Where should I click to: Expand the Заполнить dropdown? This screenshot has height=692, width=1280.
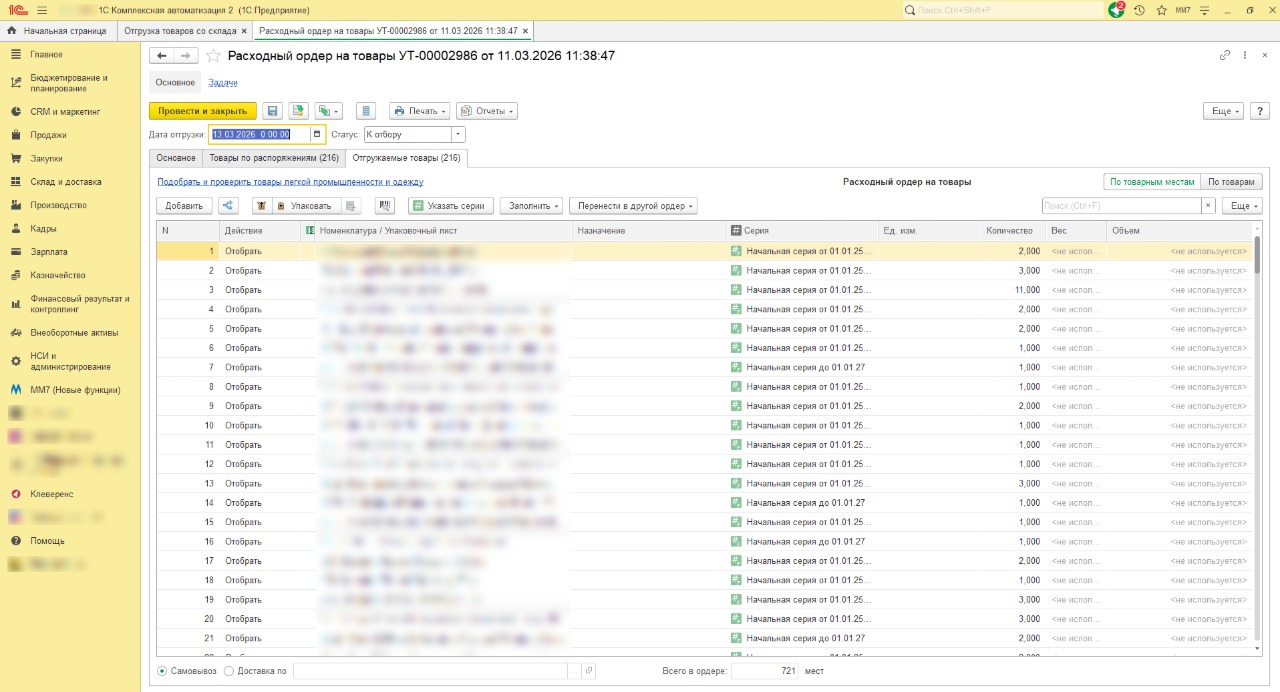coord(531,206)
